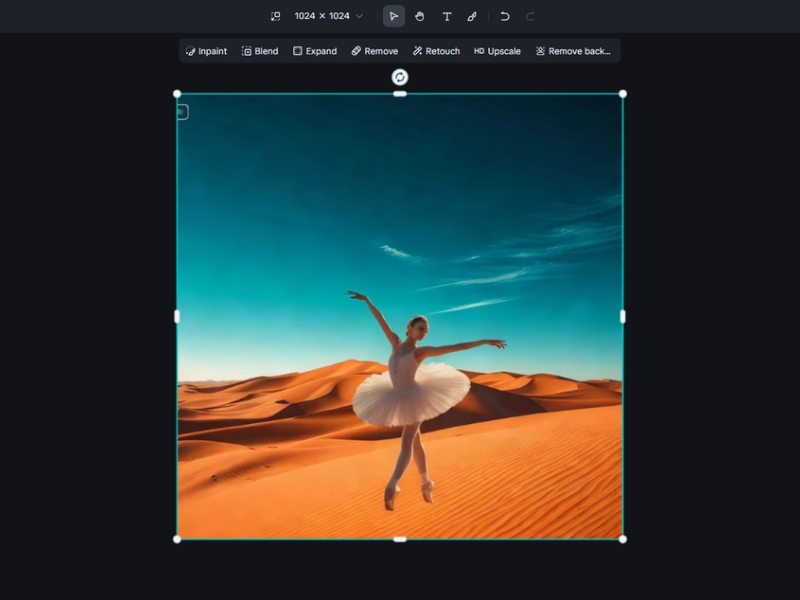Click the top-right corner resize handle

(x=623, y=94)
